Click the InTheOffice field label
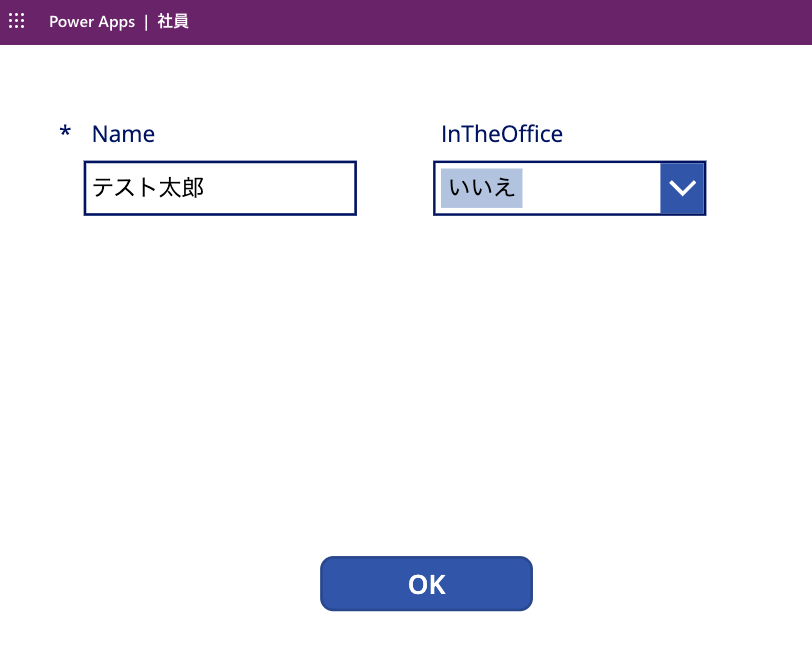The height and width of the screenshot is (646, 812). [x=502, y=134]
